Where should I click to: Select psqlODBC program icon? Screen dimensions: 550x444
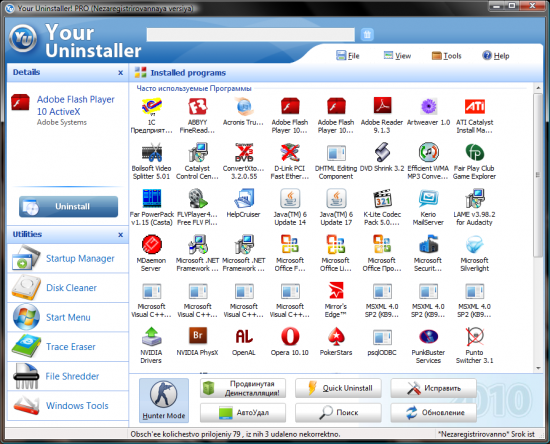[382, 336]
